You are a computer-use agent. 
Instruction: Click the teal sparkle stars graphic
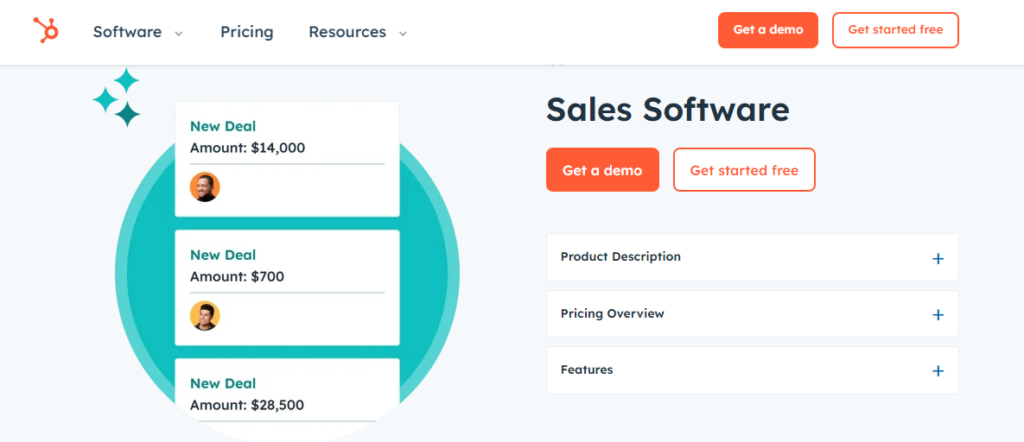[x=117, y=97]
